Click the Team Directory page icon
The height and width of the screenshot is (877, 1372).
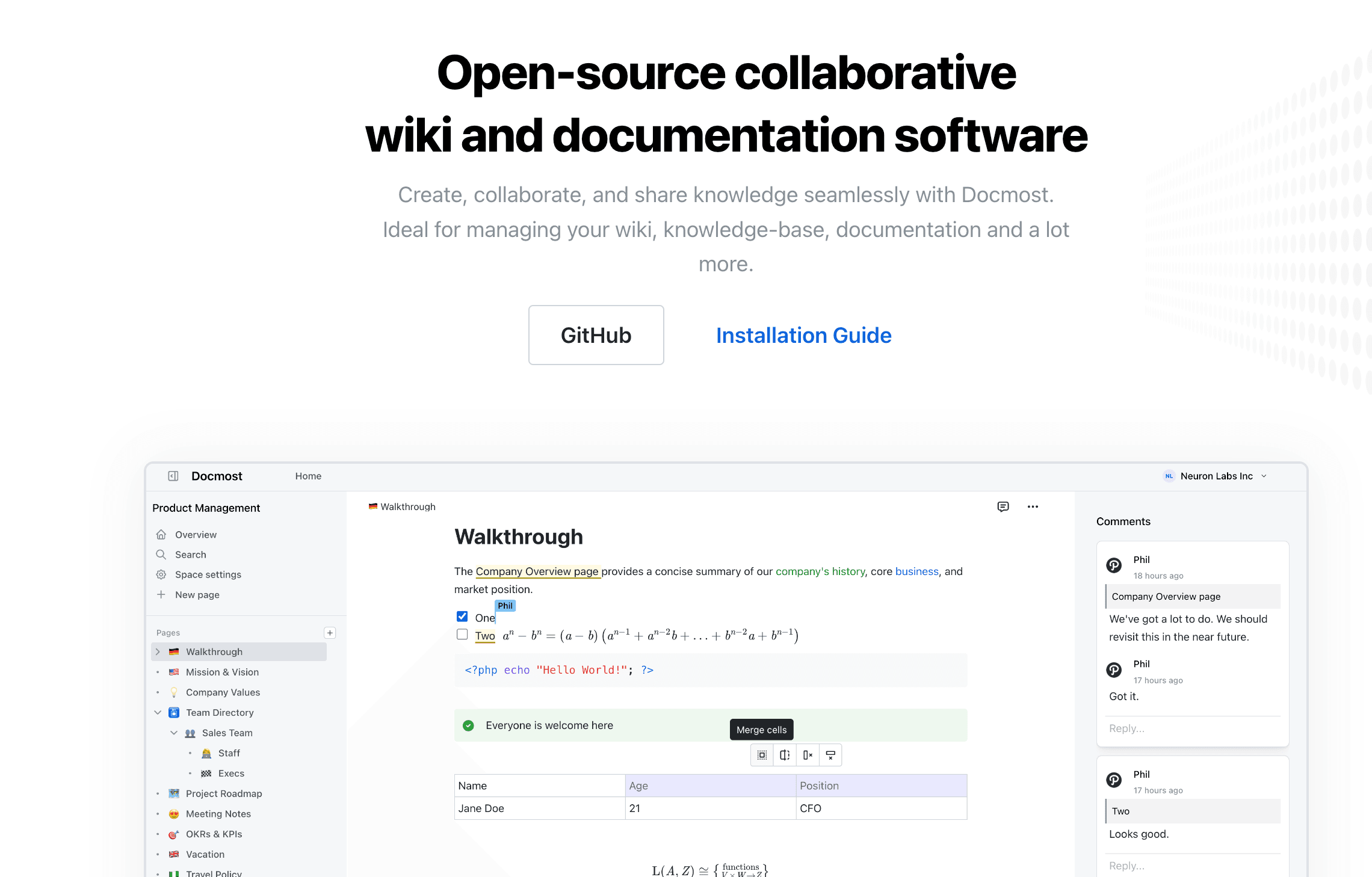pyautogui.click(x=174, y=713)
